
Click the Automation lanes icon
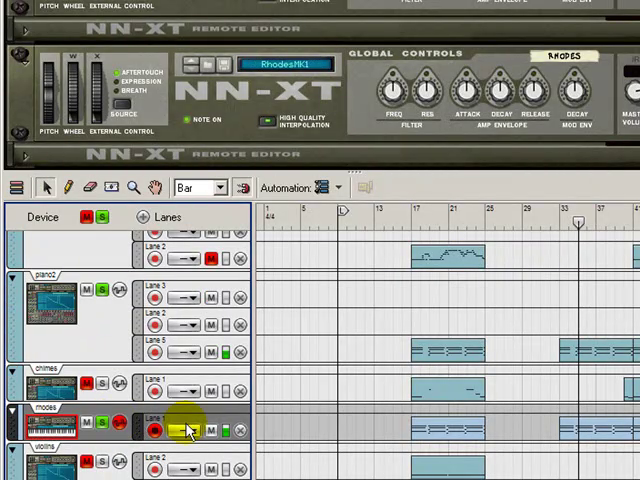(x=322, y=187)
